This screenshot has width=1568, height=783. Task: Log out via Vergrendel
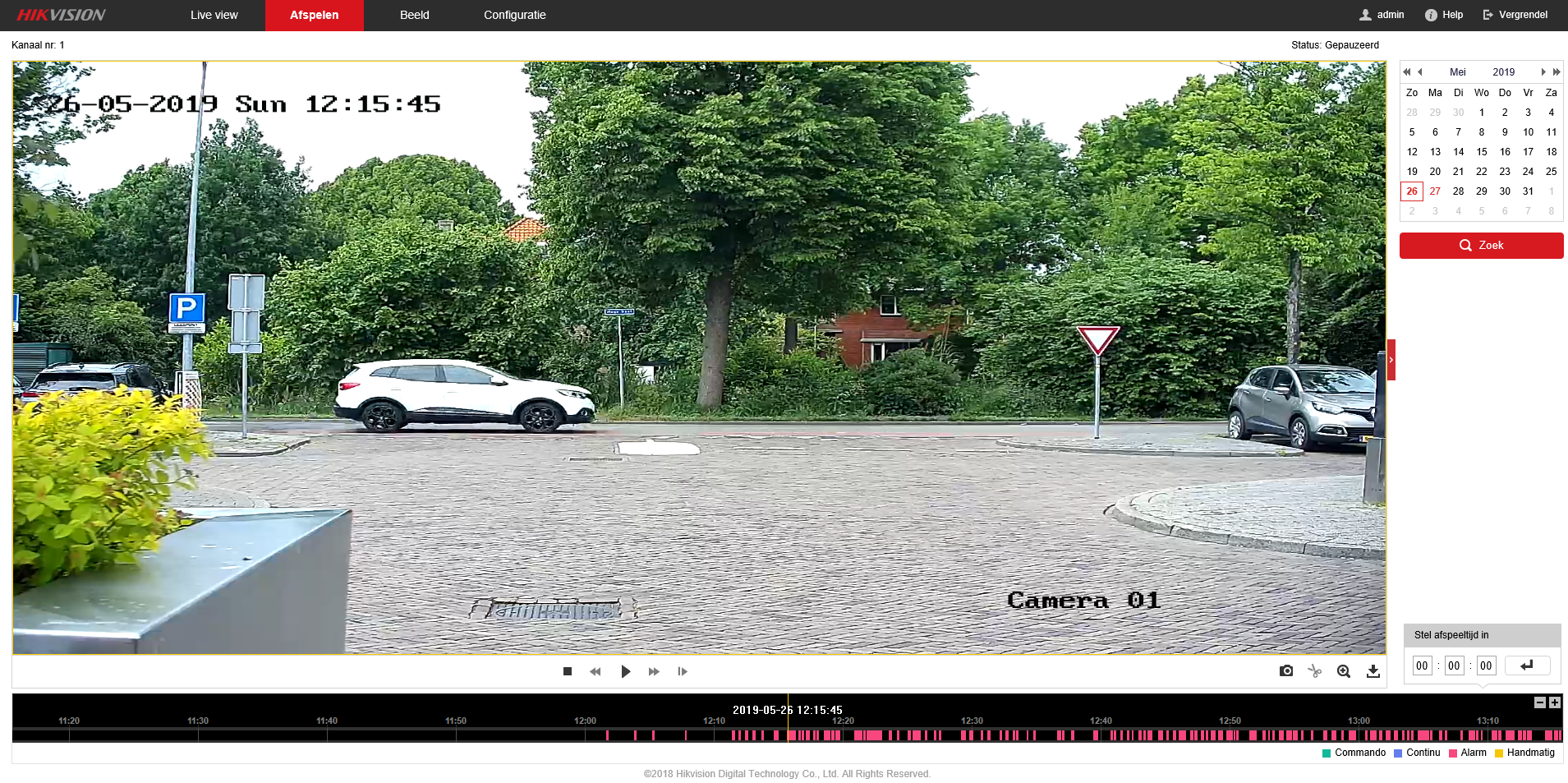1515,15
